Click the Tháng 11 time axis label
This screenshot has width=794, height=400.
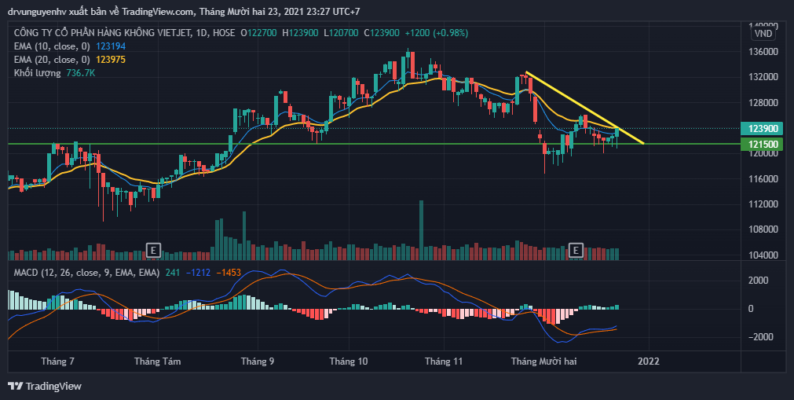444,362
